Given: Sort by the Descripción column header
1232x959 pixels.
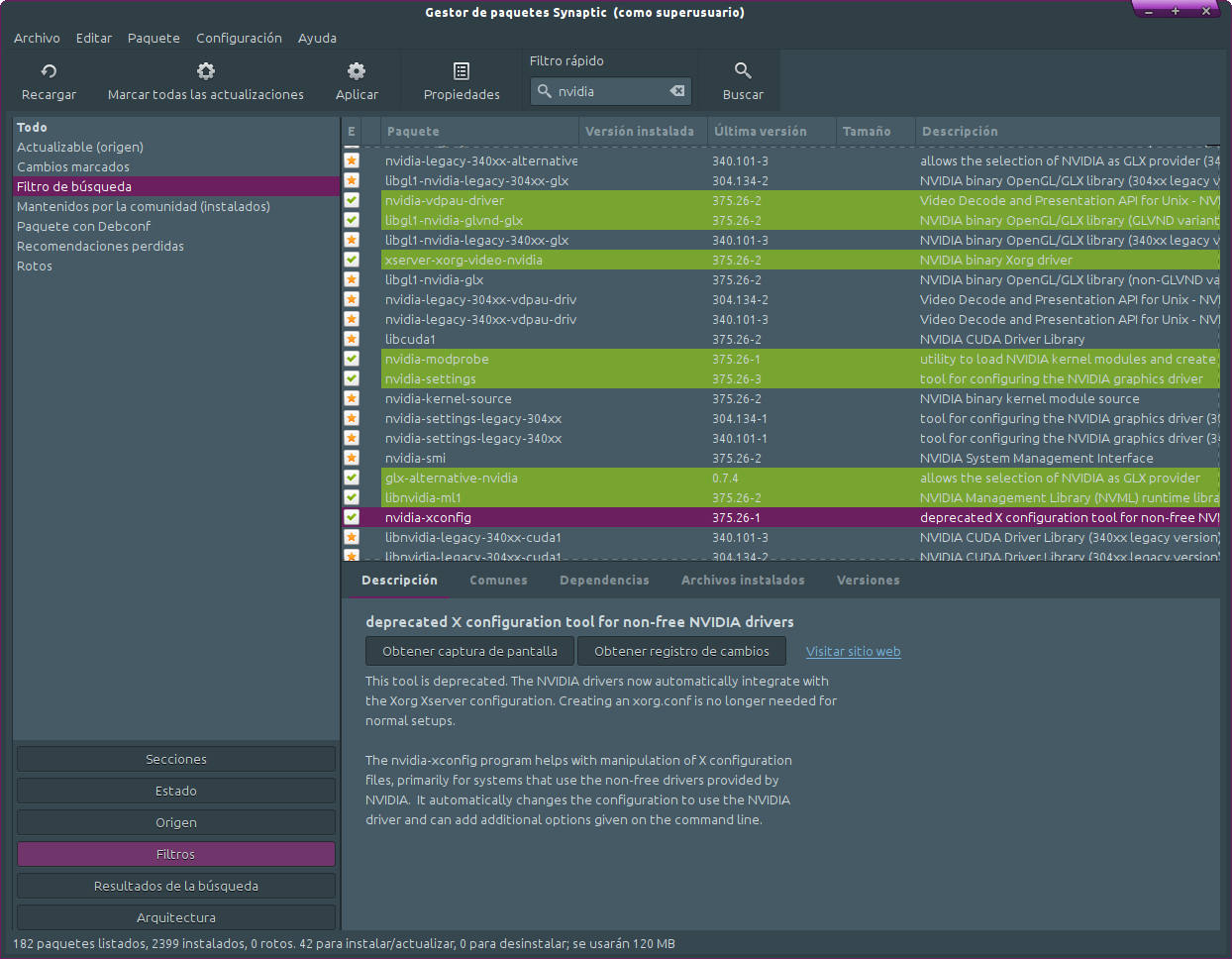Looking at the screenshot, I should click(1068, 131).
